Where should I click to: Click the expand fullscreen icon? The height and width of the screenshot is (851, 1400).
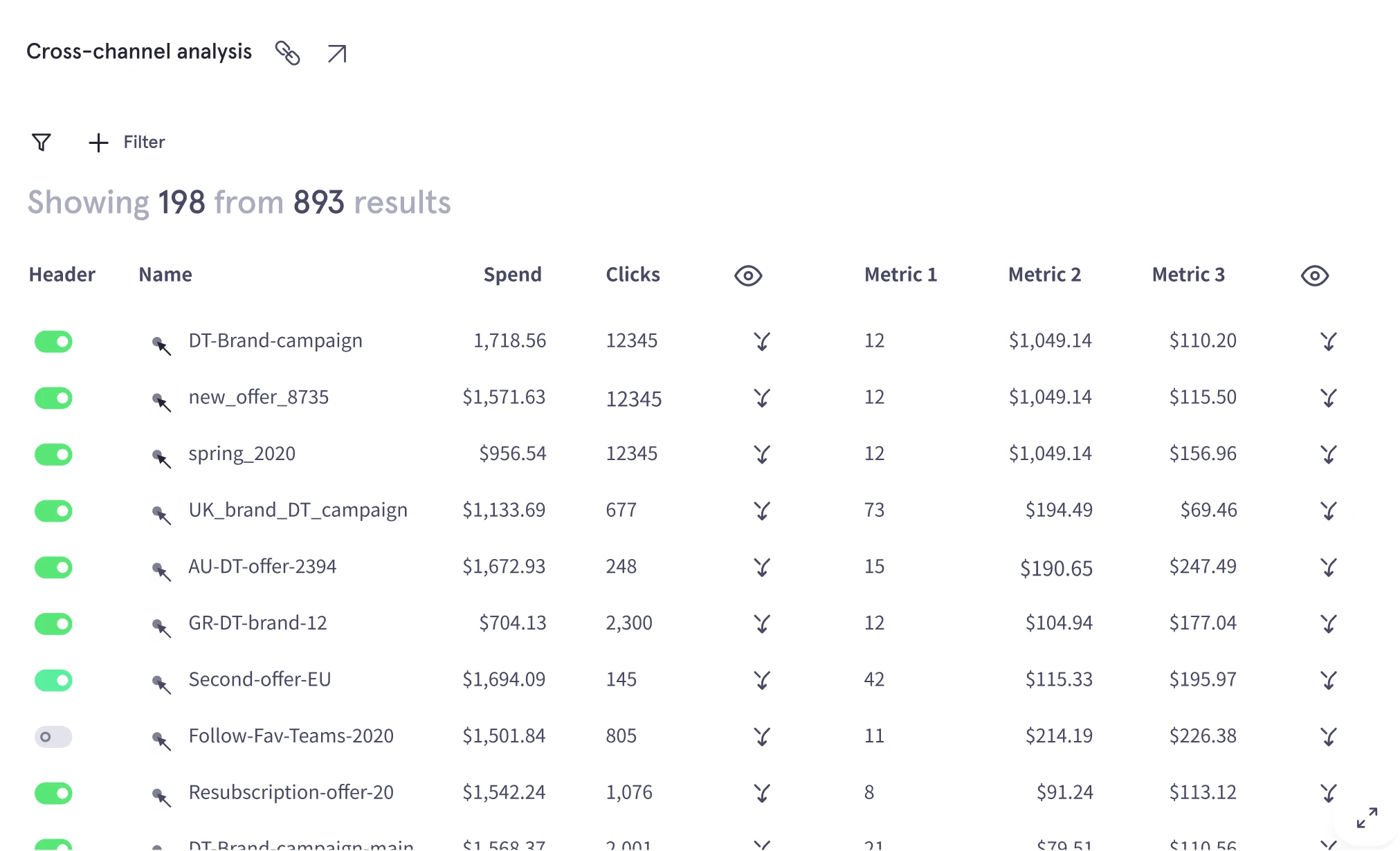[1367, 817]
